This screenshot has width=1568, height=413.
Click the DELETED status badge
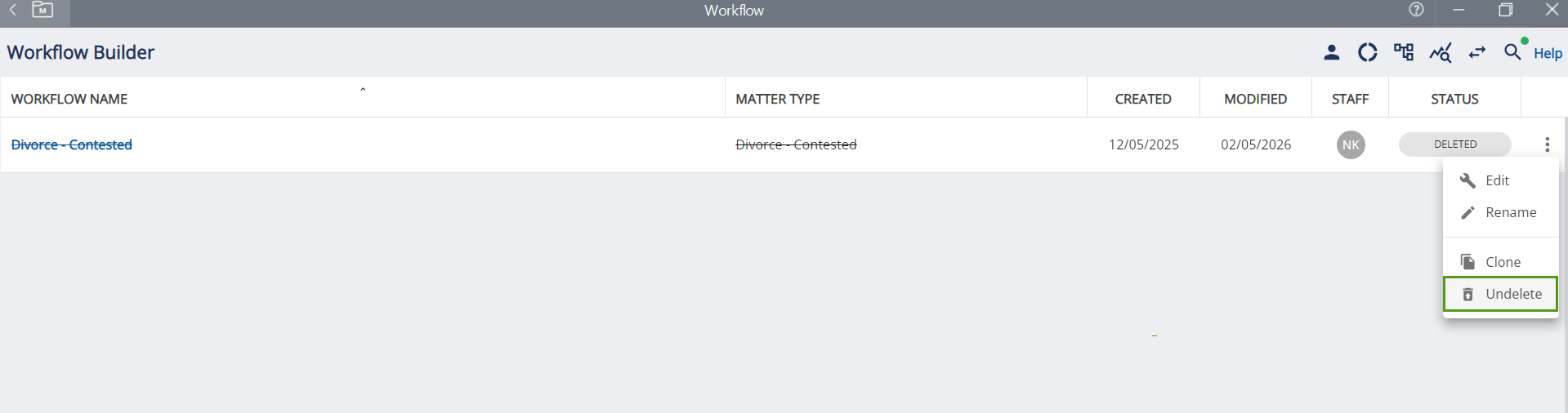tap(1454, 144)
